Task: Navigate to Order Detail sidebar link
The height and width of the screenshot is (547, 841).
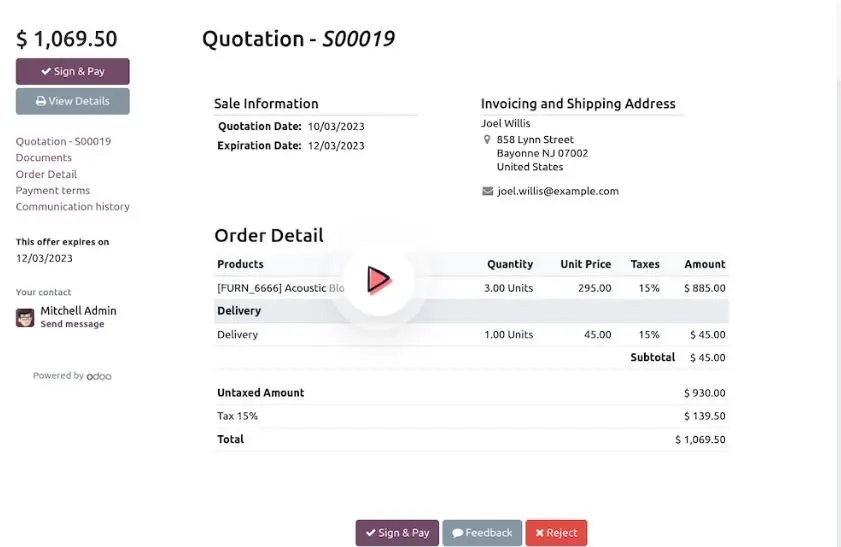Action: 46,175
